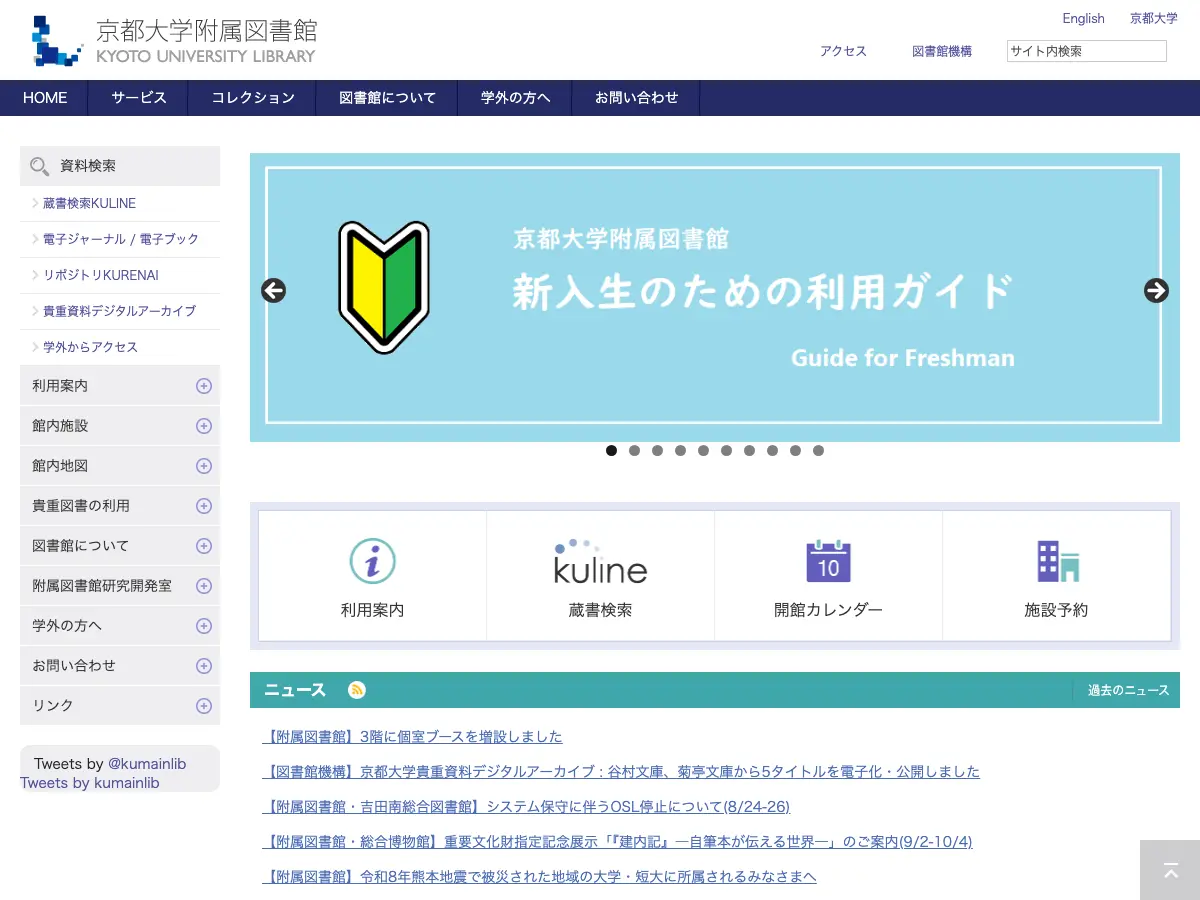Read news about 熊本地震 affected students

[539, 877]
